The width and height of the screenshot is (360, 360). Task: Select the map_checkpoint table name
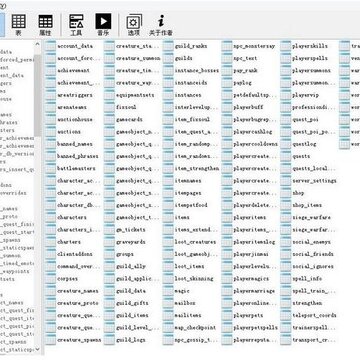tap(195, 328)
